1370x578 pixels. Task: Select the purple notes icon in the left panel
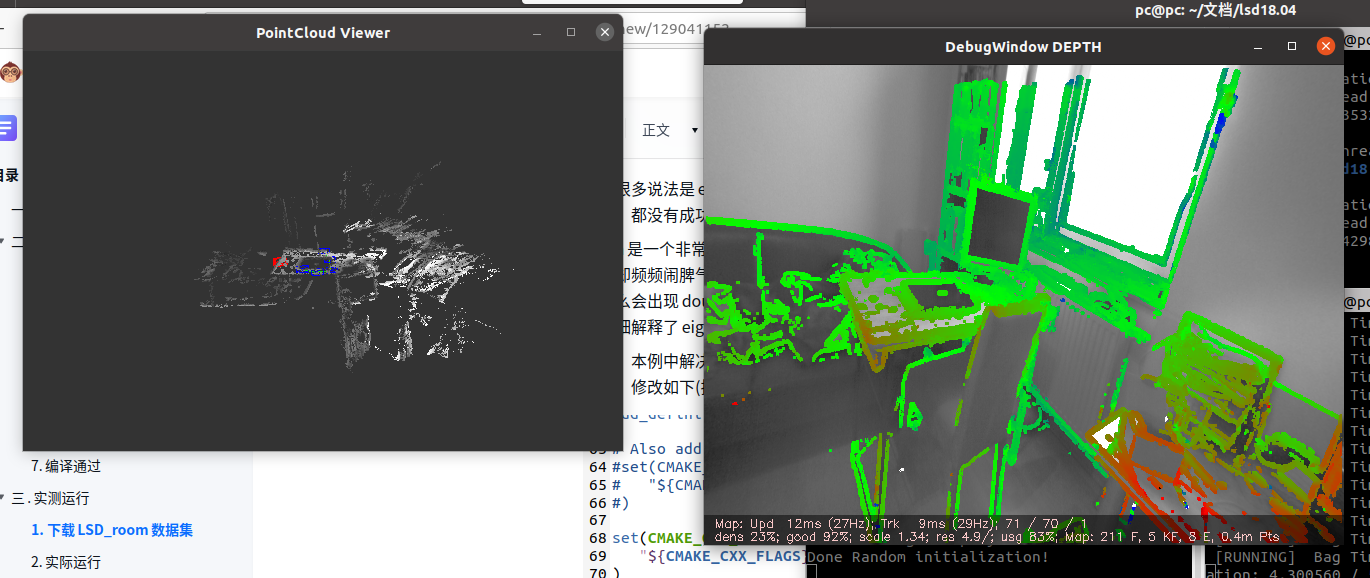(10, 128)
